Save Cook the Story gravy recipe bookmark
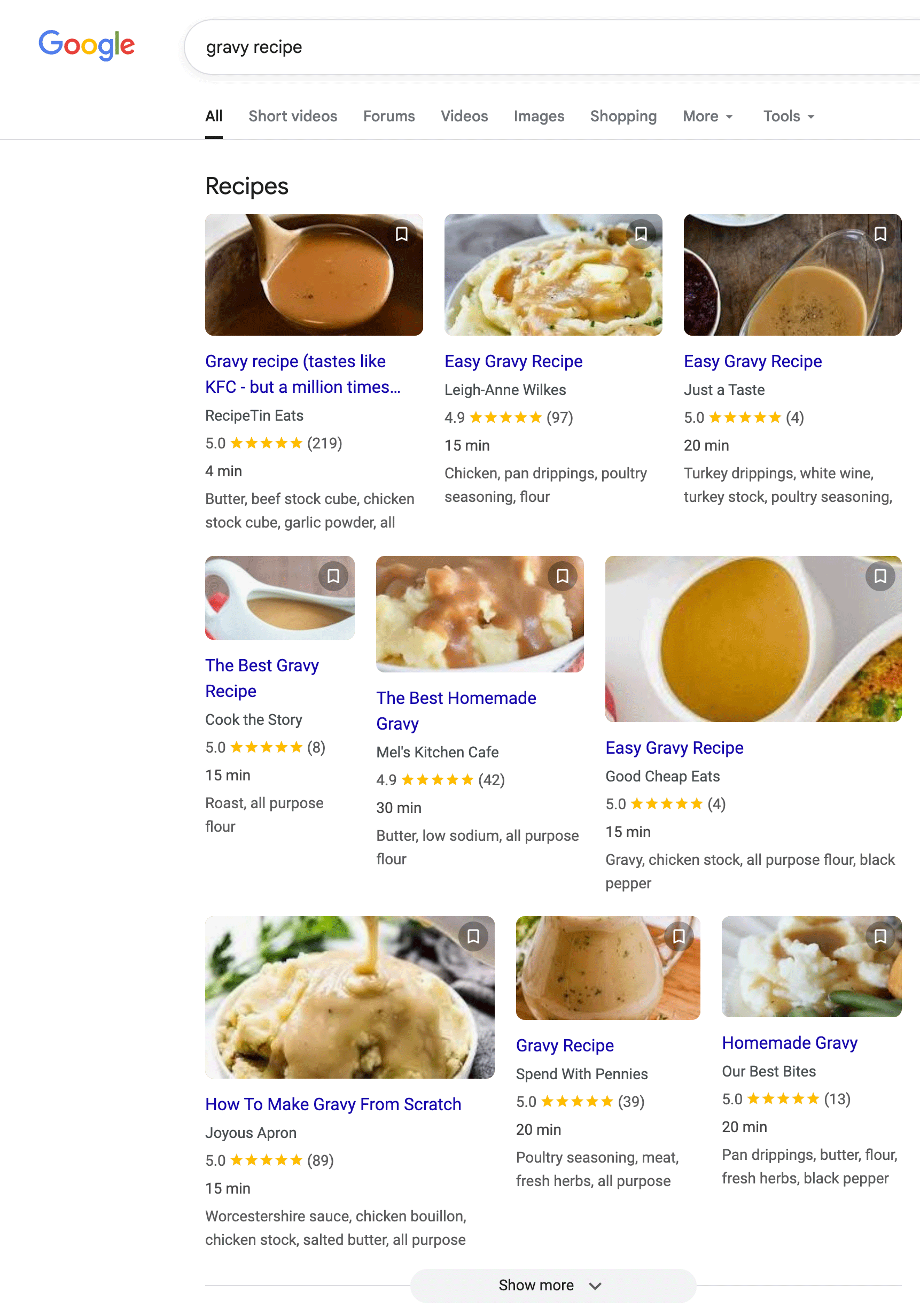This screenshot has height=1316, width=920. pyautogui.click(x=333, y=576)
